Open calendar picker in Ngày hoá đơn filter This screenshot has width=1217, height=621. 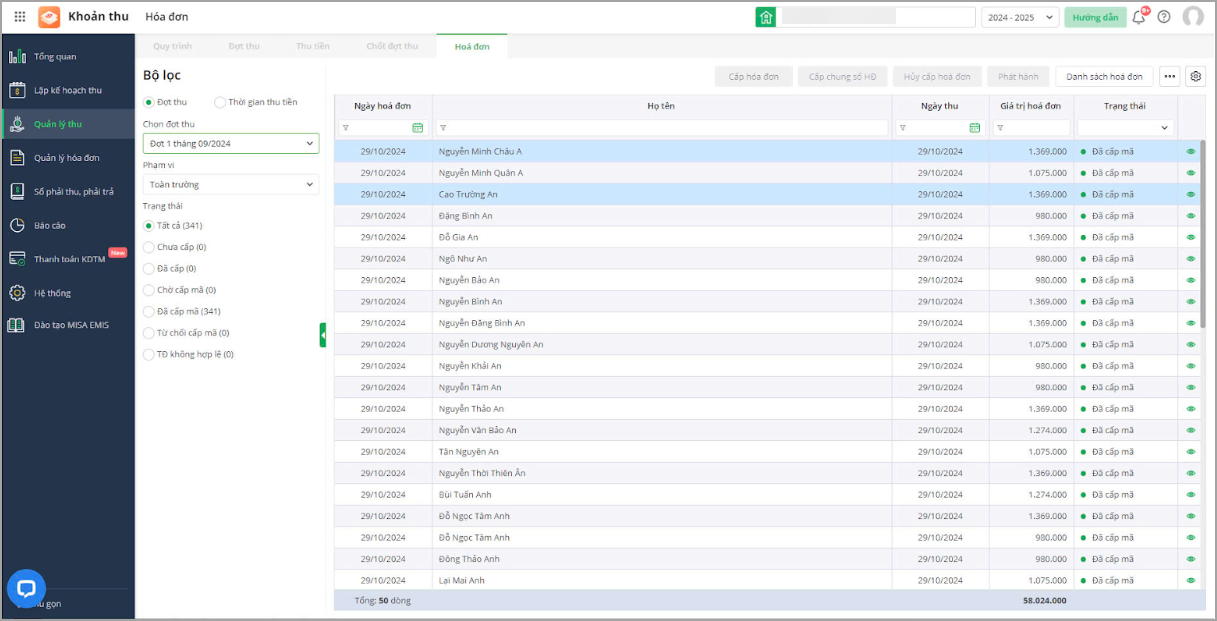tap(418, 128)
